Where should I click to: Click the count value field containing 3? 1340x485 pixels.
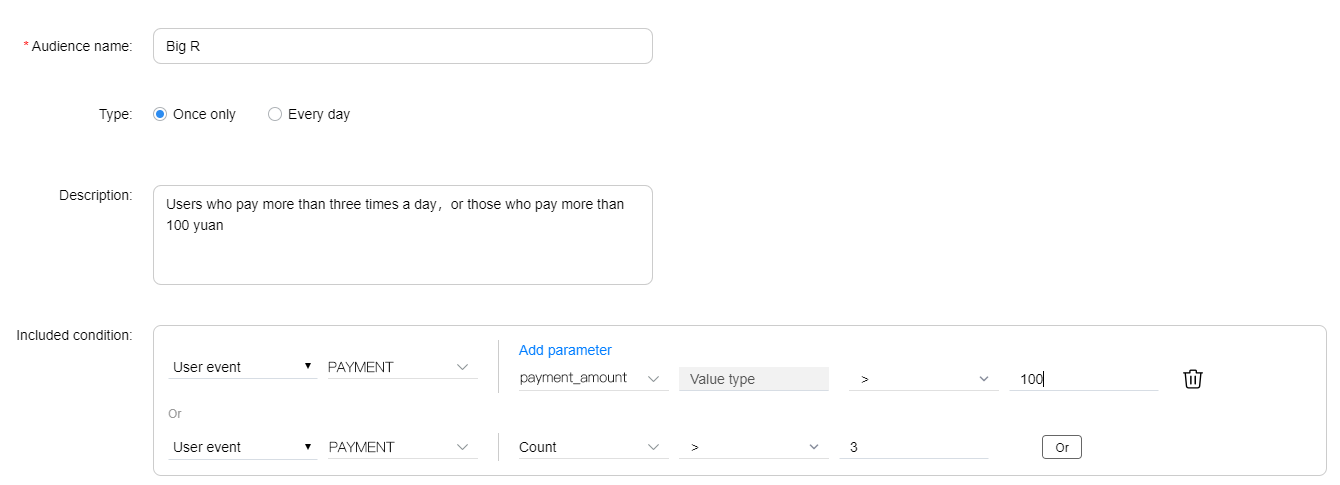[x=913, y=447]
